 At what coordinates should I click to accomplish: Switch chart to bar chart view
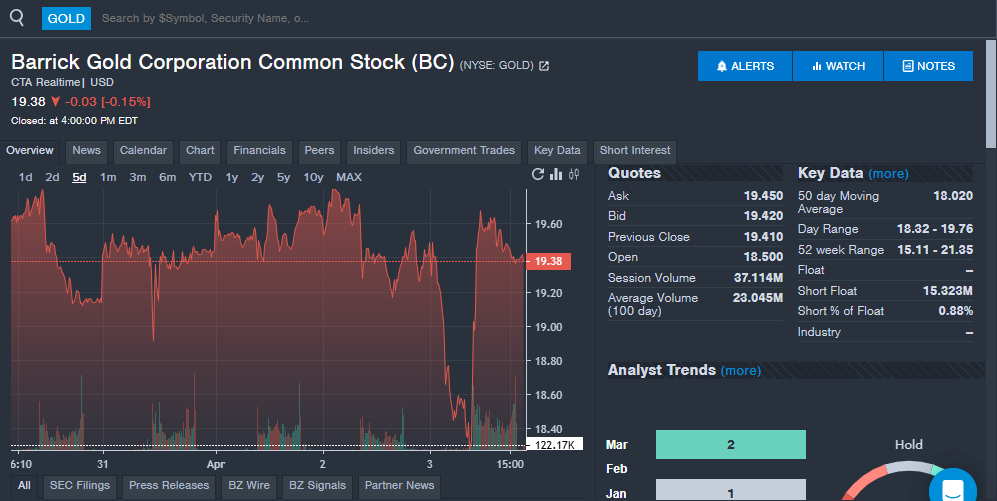pos(556,175)
